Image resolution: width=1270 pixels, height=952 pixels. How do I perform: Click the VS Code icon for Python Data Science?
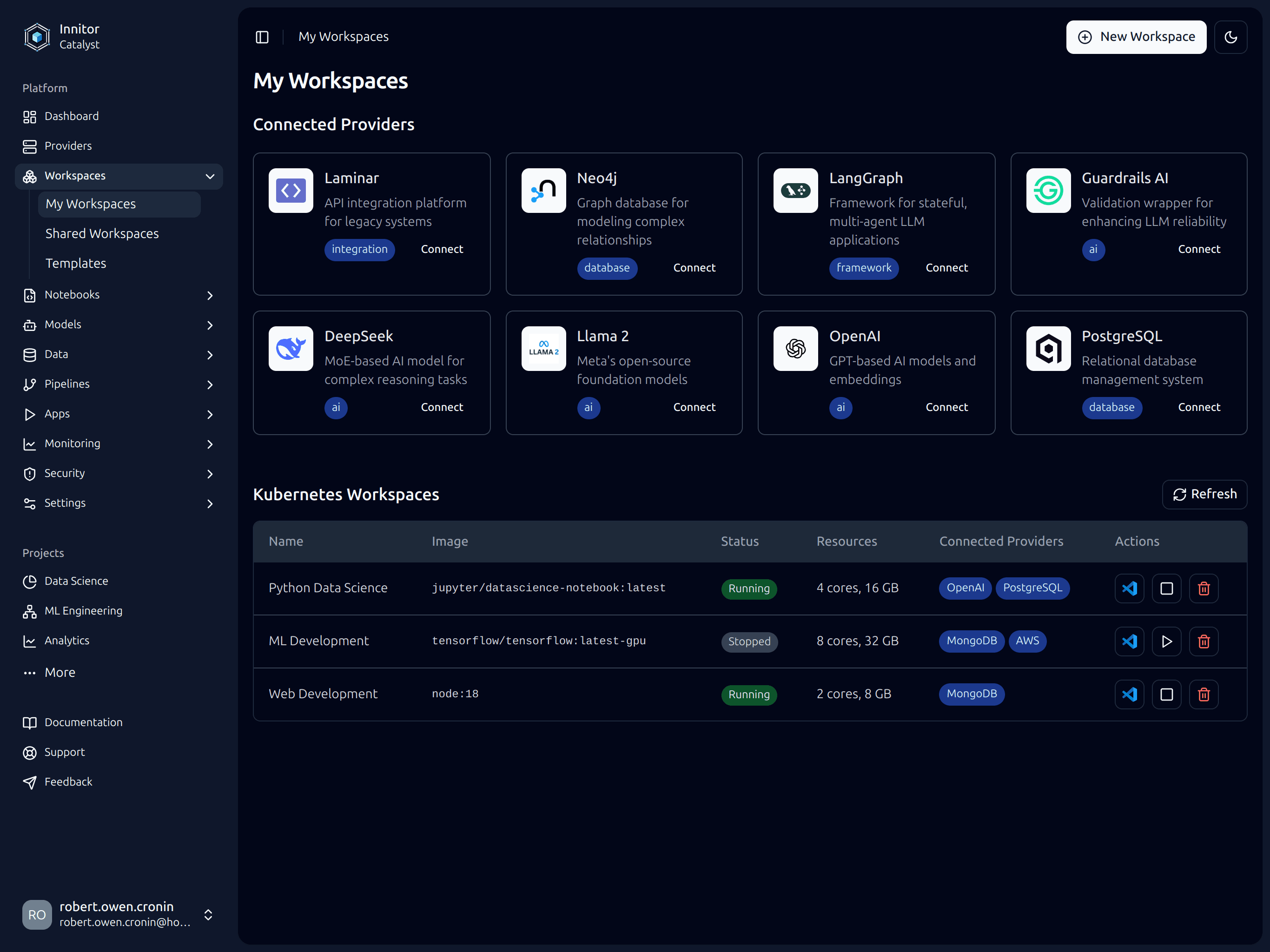coord(1128,588)
